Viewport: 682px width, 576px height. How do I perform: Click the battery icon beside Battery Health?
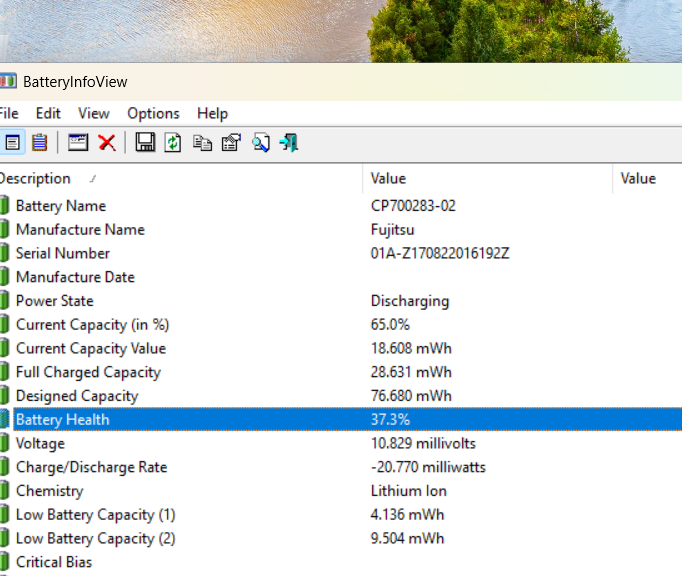[x=4, y=419]
